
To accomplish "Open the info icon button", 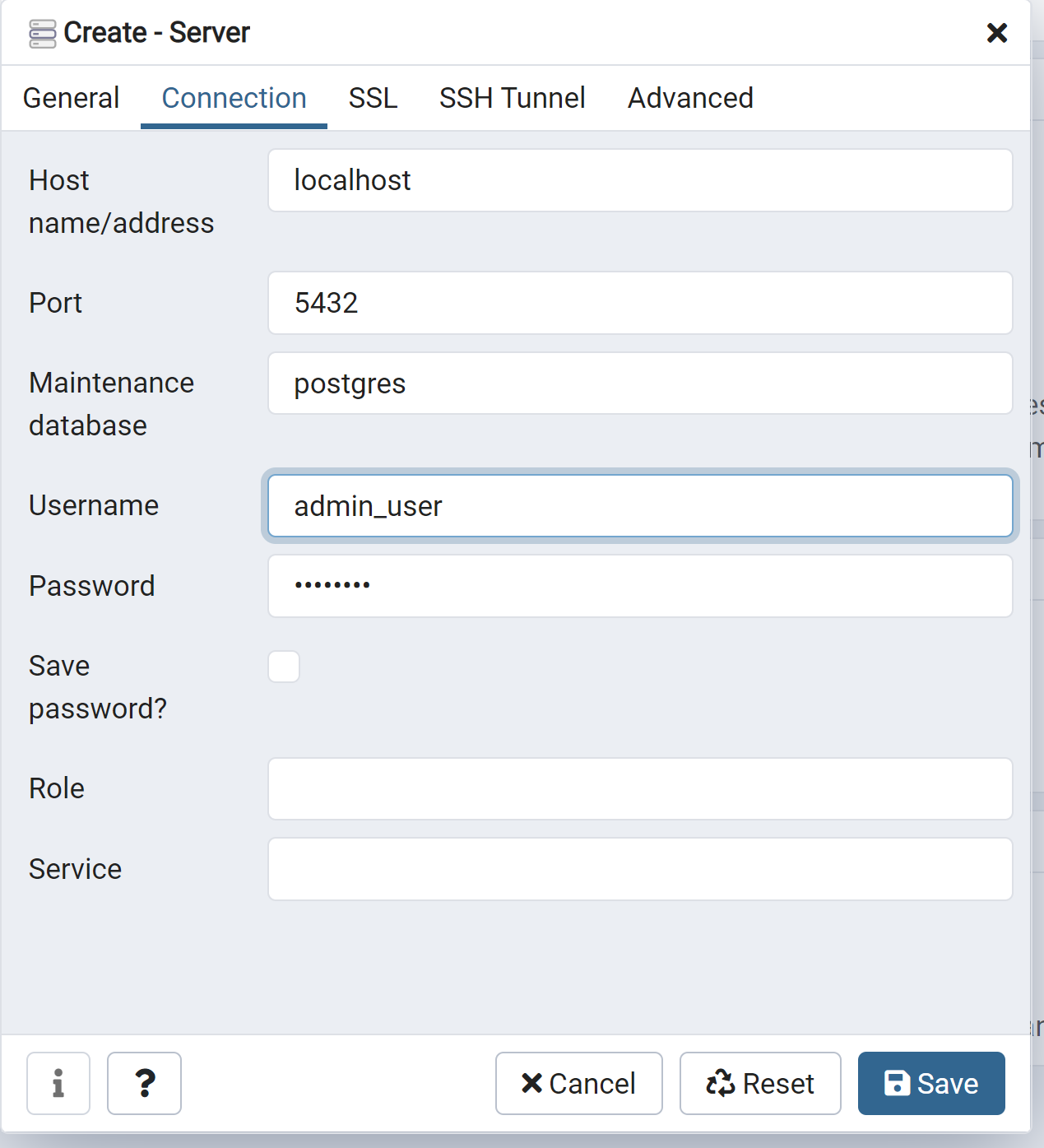I will pos(58,1083).
